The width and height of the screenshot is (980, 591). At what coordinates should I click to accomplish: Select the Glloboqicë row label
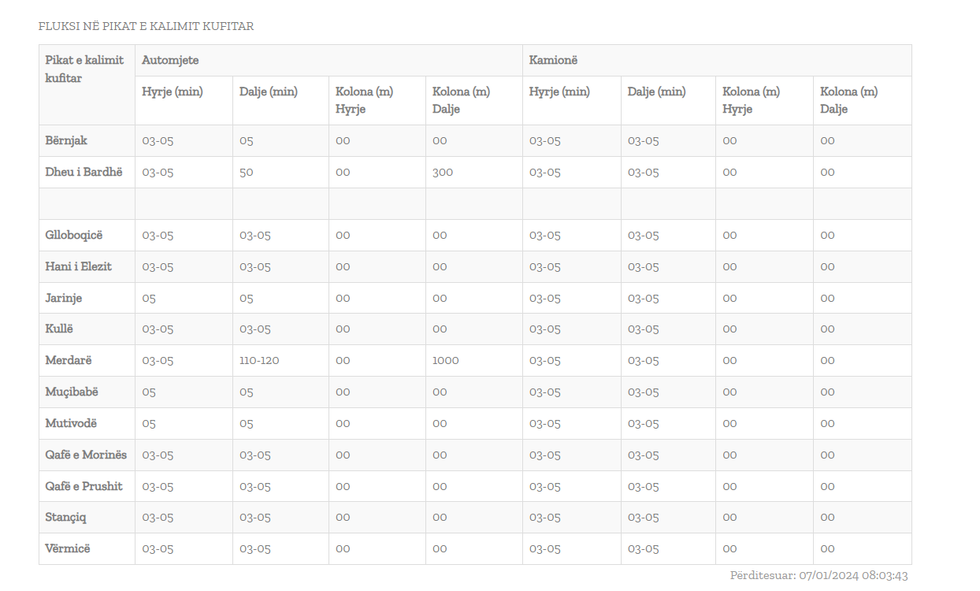[73, 235]
